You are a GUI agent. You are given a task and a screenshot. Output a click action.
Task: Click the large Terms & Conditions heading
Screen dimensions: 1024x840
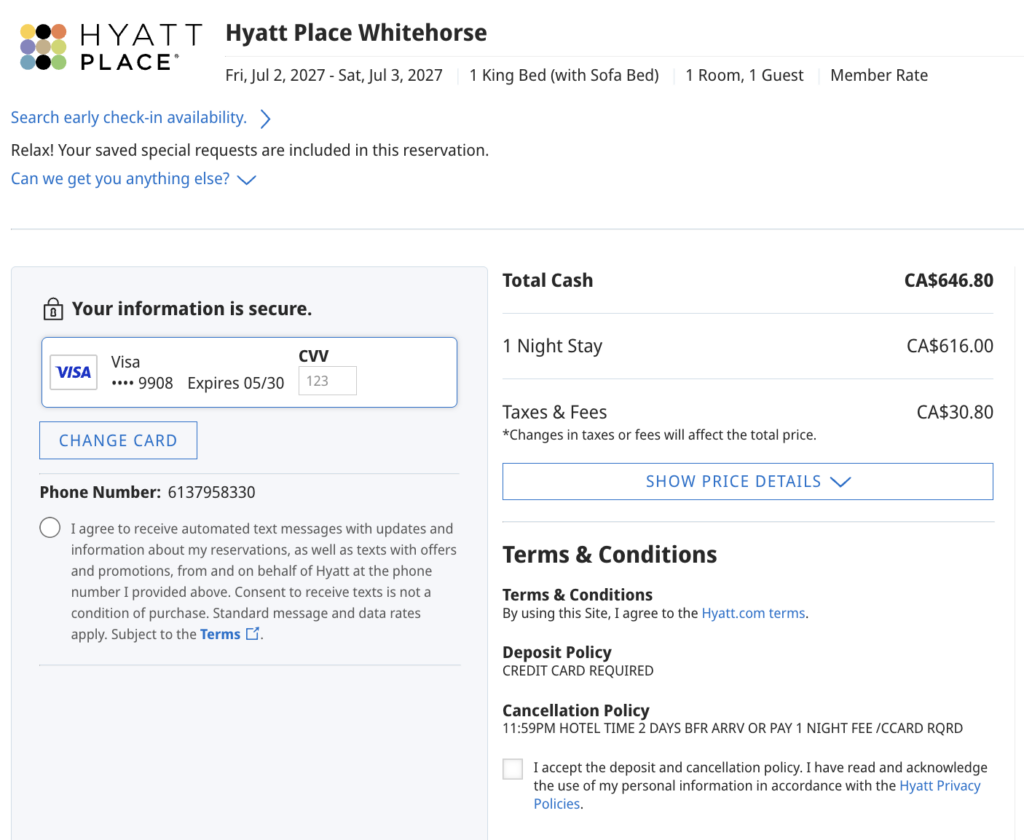pos(609,554)
